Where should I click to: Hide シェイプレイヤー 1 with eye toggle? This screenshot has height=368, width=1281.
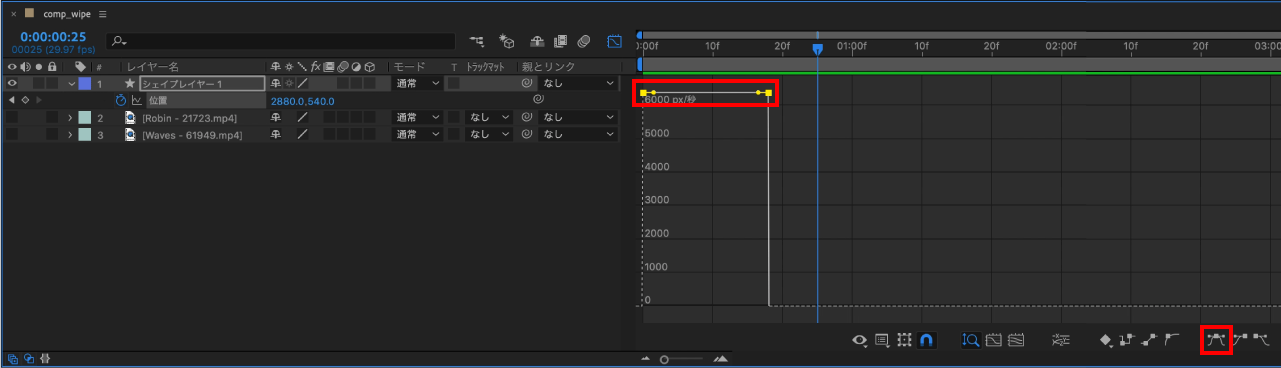click(12, 84)
